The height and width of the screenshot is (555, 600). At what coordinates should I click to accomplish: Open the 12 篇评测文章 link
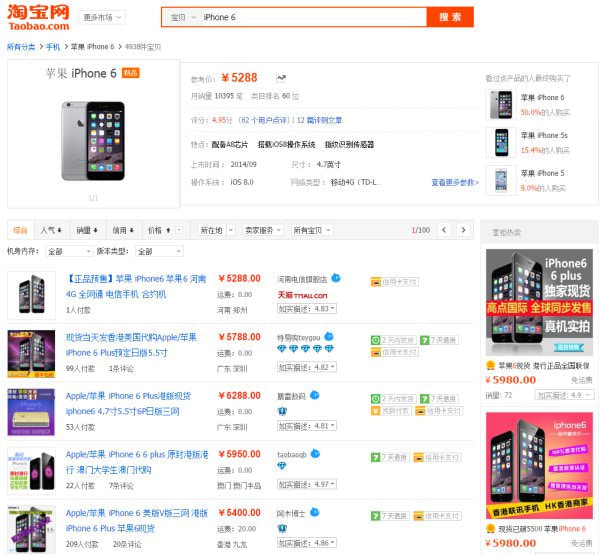(320, 120)
